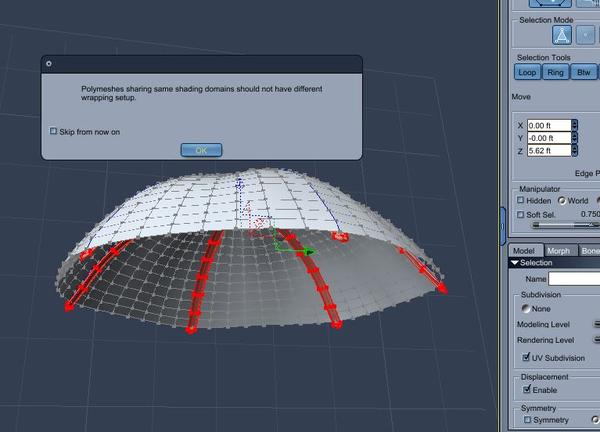This screenshot has height=432, width=600.
Task: Click the Modeling Level slider handle
Action: pyautogui.click(x=597, y=324)
